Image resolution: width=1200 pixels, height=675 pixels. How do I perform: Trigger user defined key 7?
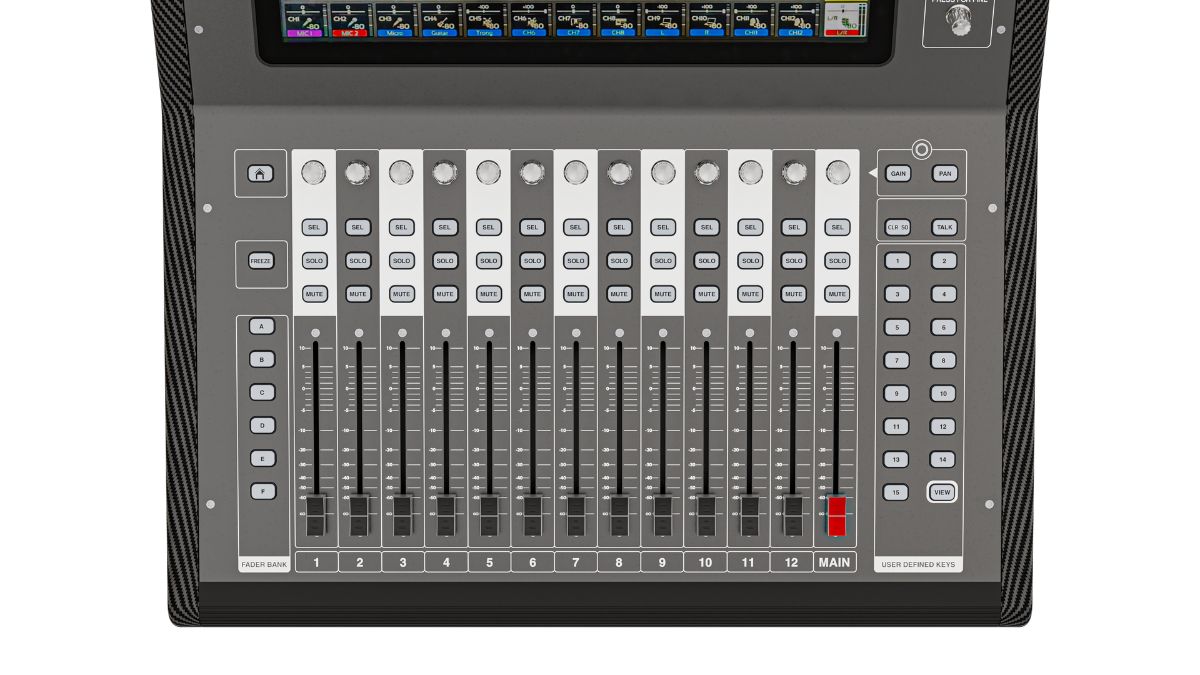coord(897,360)
